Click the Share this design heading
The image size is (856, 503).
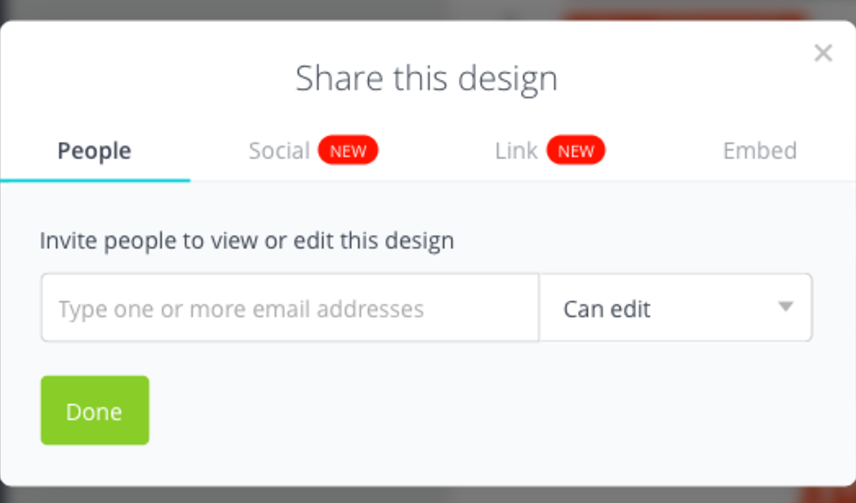click(x=426, y=78)
